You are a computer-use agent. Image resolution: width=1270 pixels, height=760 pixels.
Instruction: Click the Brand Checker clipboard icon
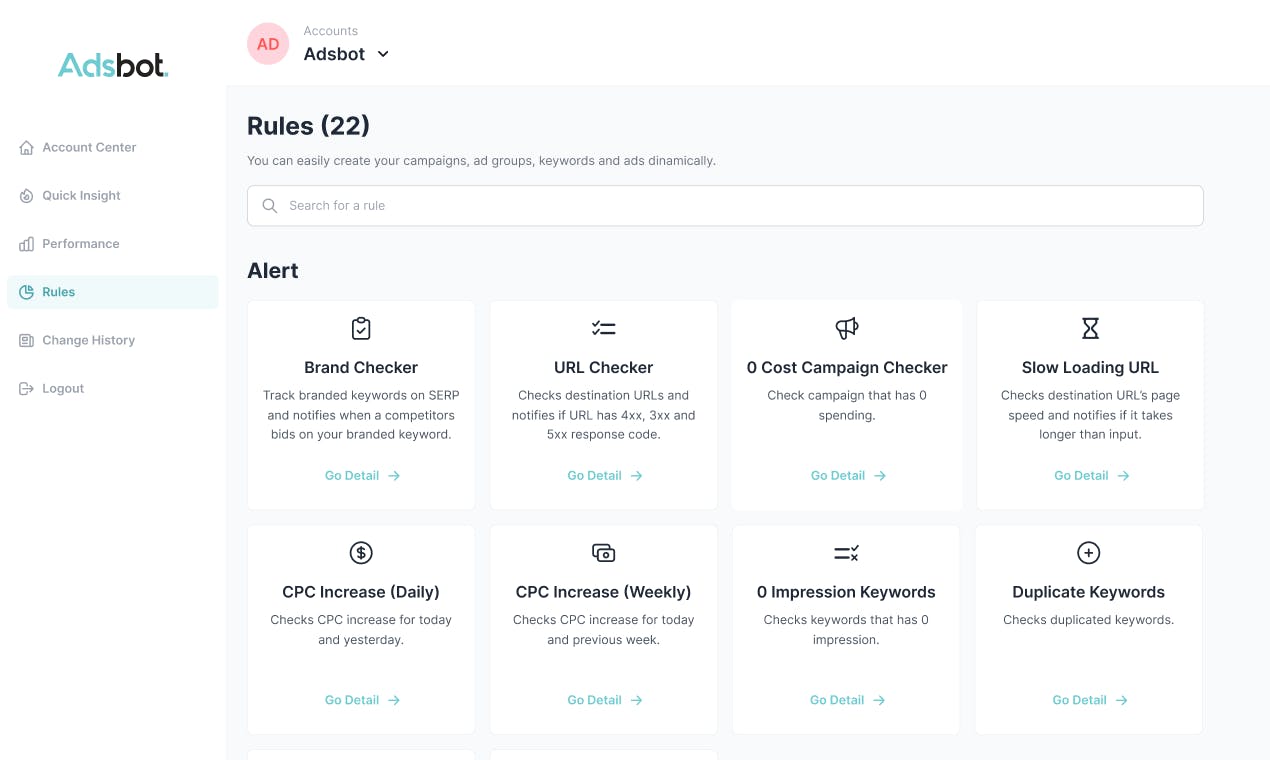coord(361,328)
